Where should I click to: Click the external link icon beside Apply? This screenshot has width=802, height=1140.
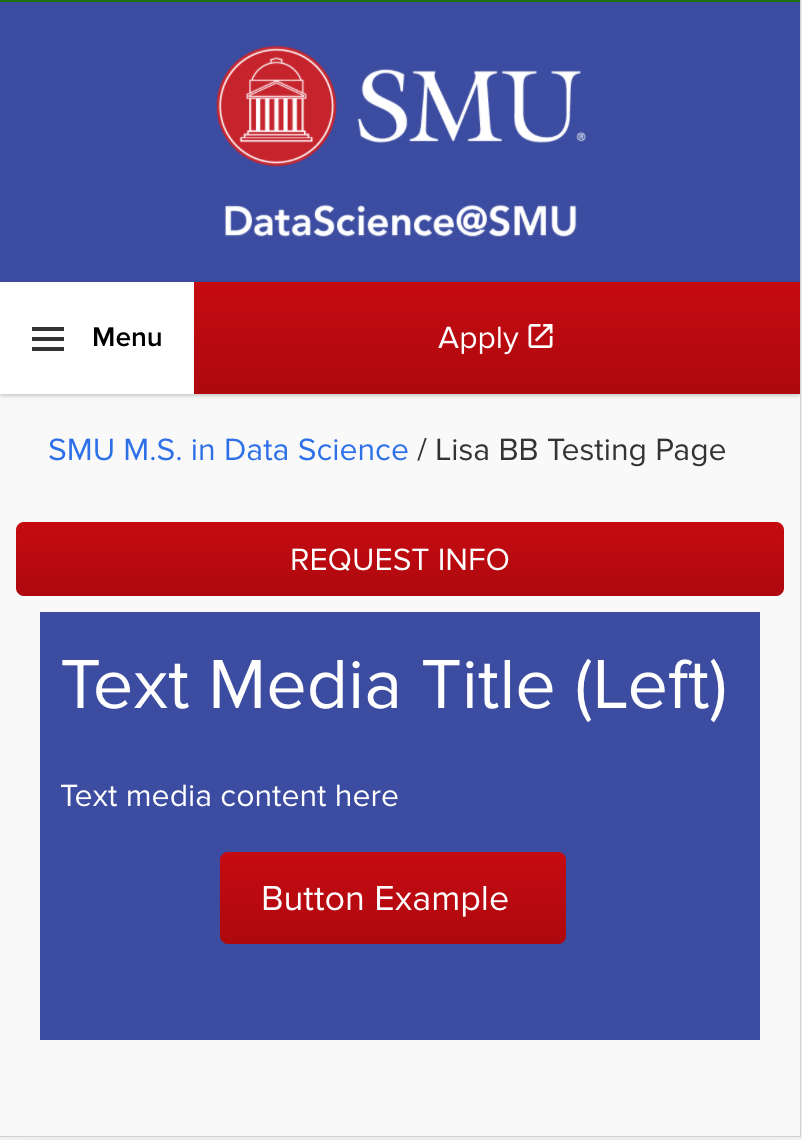coord(541,337)
